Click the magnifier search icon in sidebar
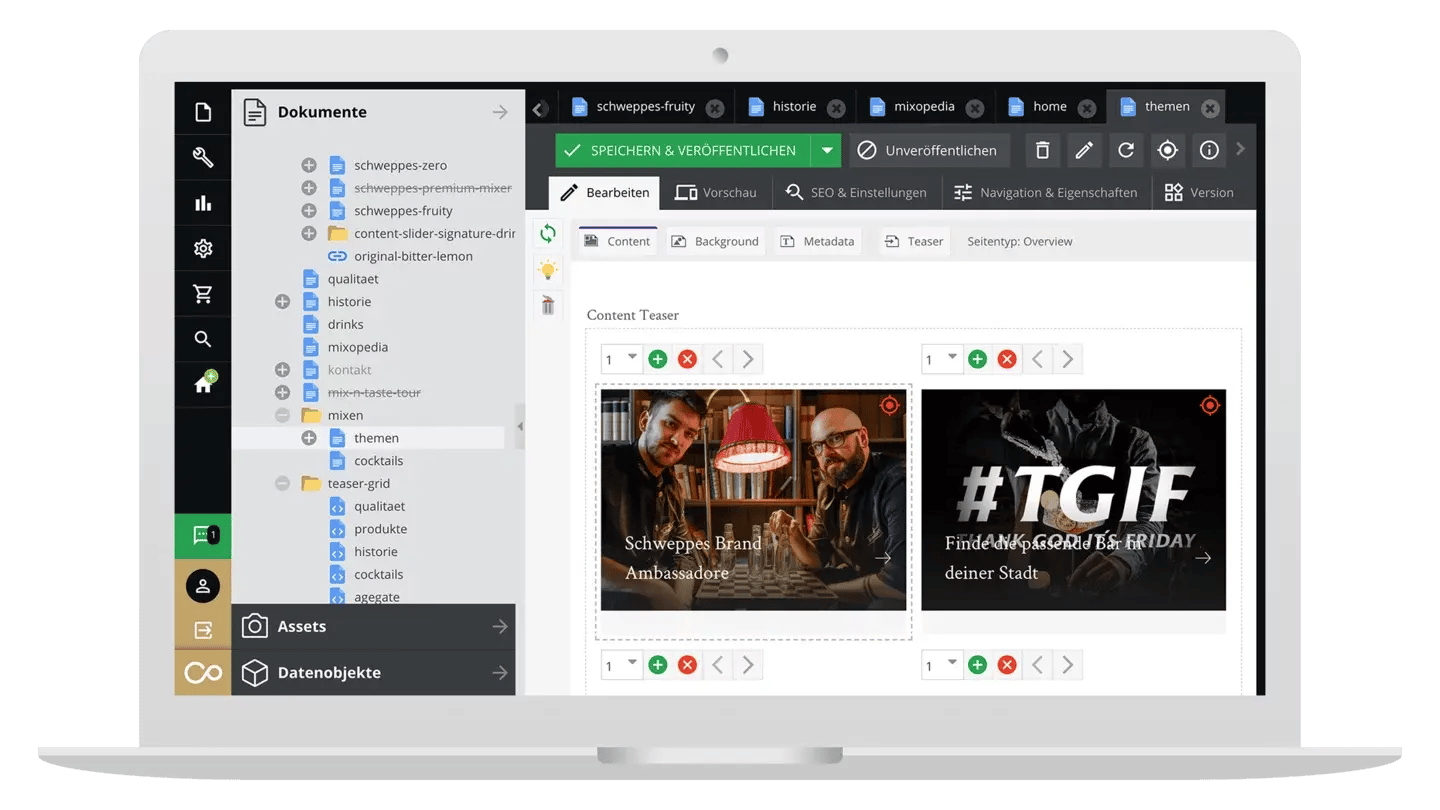The height and width of the screenshot is (810, 1440). (203, 339)
